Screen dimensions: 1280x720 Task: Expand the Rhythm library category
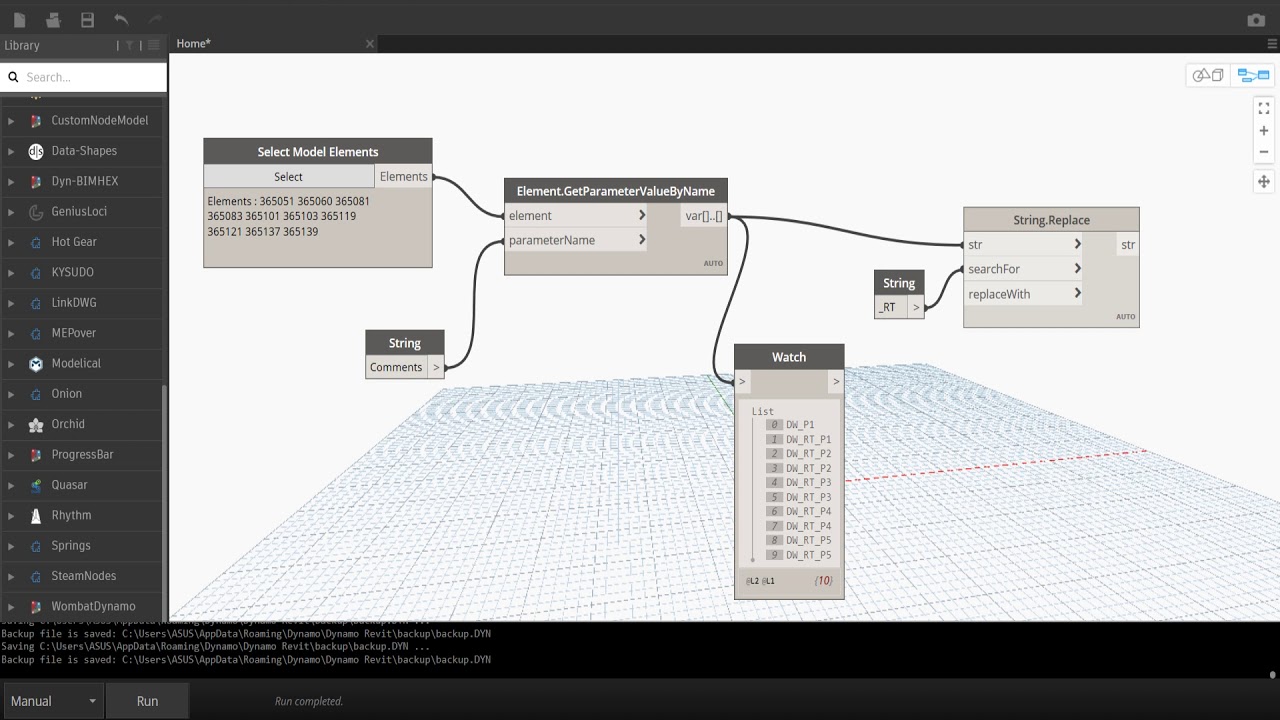[11, 516]
